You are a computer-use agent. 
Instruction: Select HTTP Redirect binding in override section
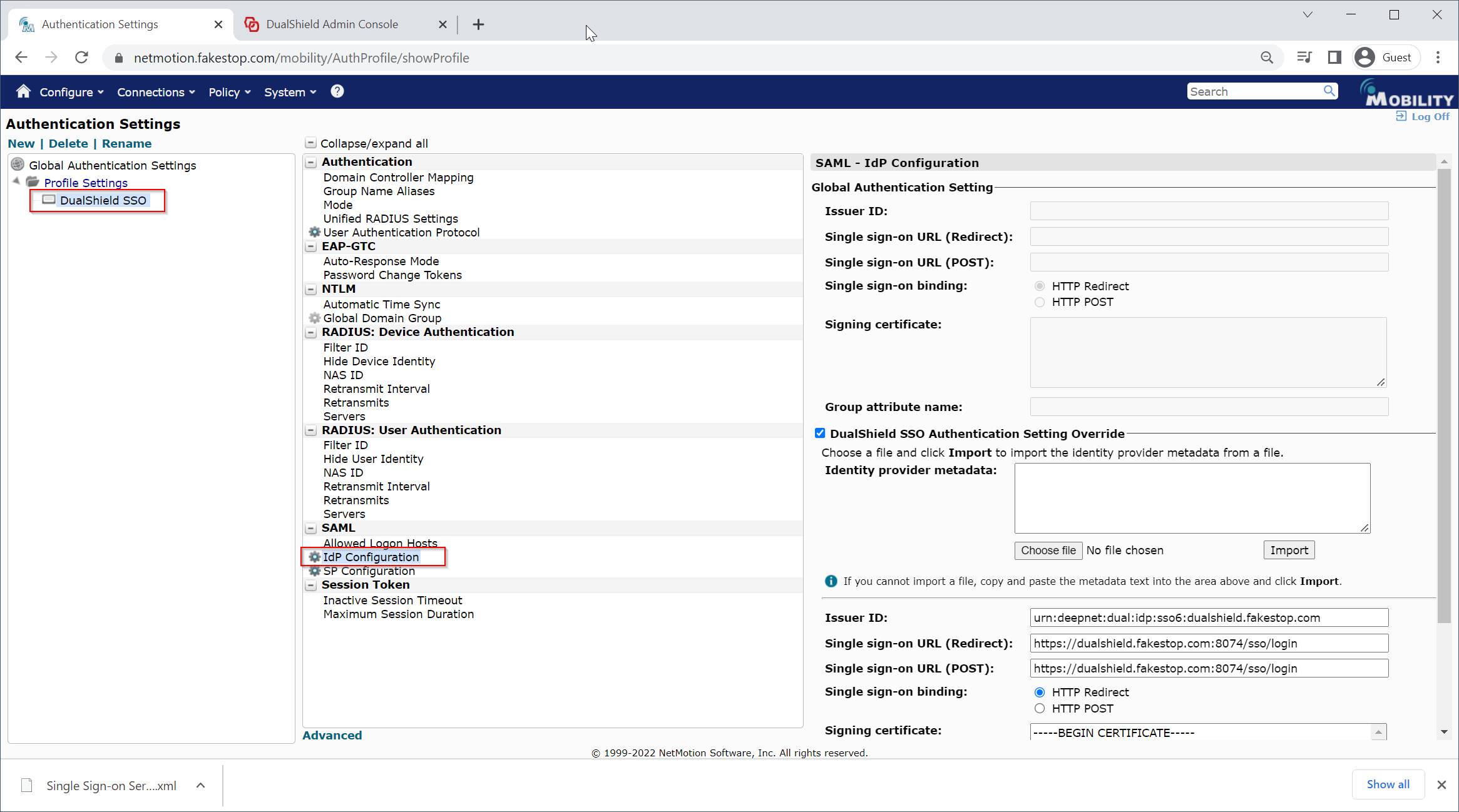click(x=1040, y=693)
